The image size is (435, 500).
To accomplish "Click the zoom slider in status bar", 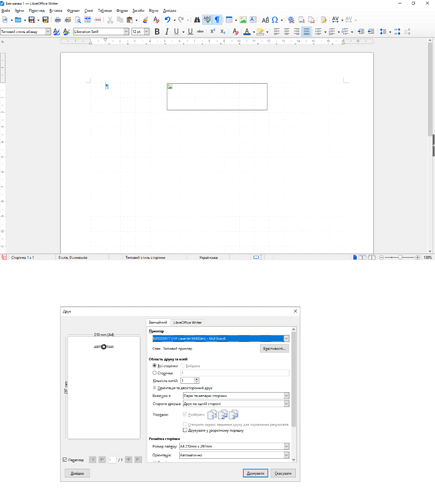I will pyautogui.click(x=400, y=257).
